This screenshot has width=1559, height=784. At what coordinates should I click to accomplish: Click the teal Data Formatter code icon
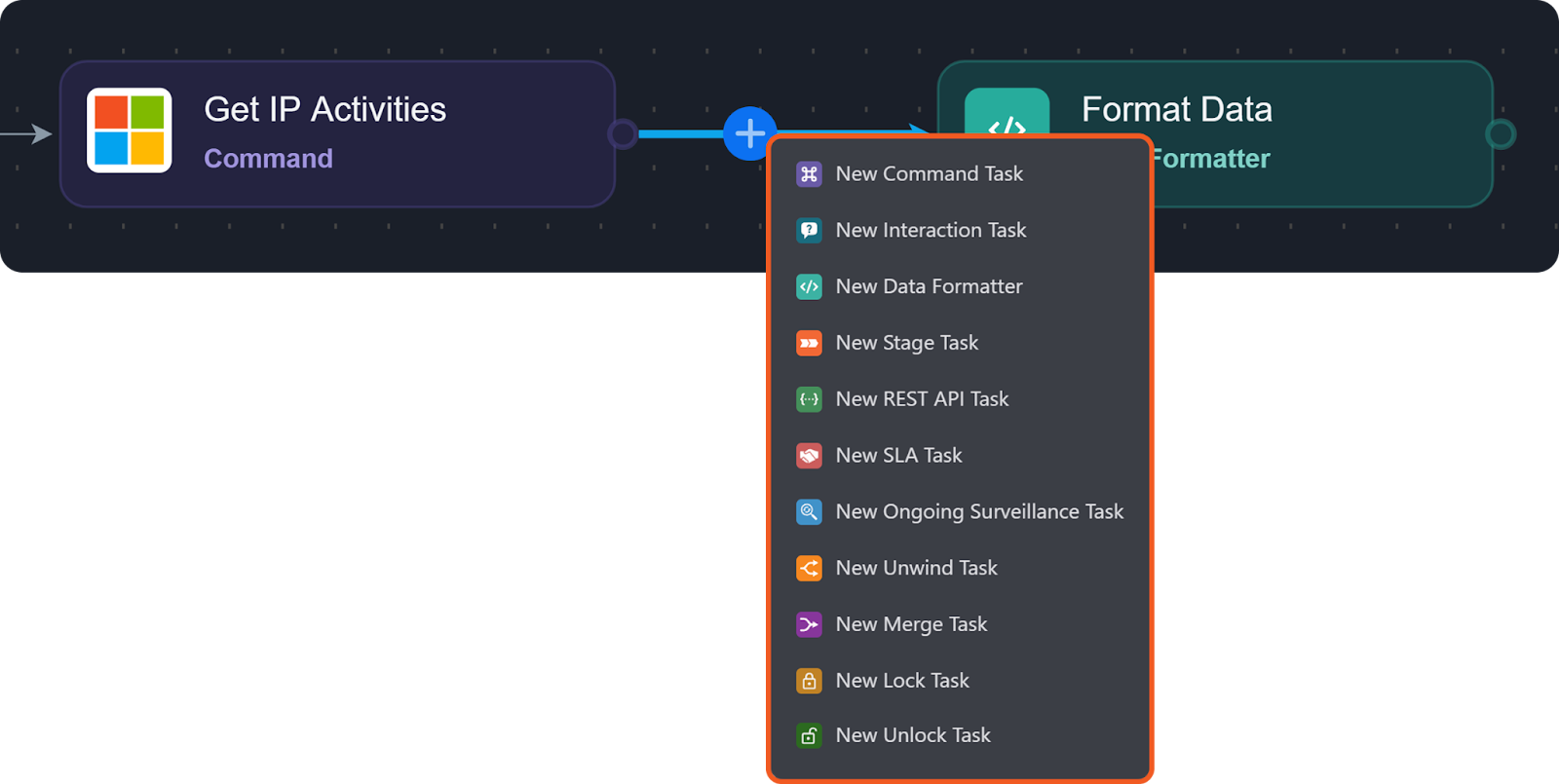[809, 287]
